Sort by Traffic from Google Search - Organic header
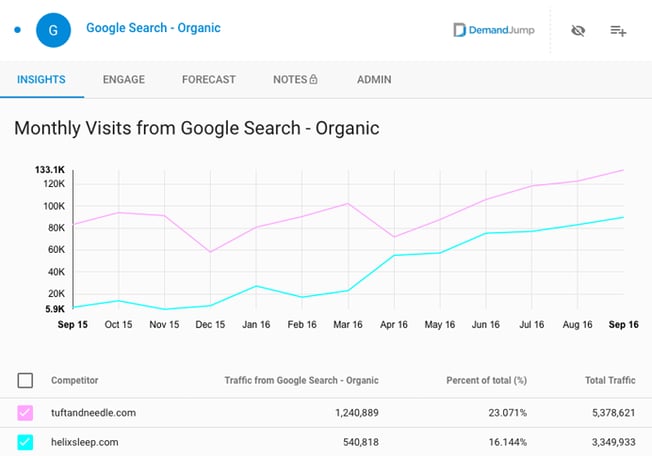652x456 pixels. (301, 380)
